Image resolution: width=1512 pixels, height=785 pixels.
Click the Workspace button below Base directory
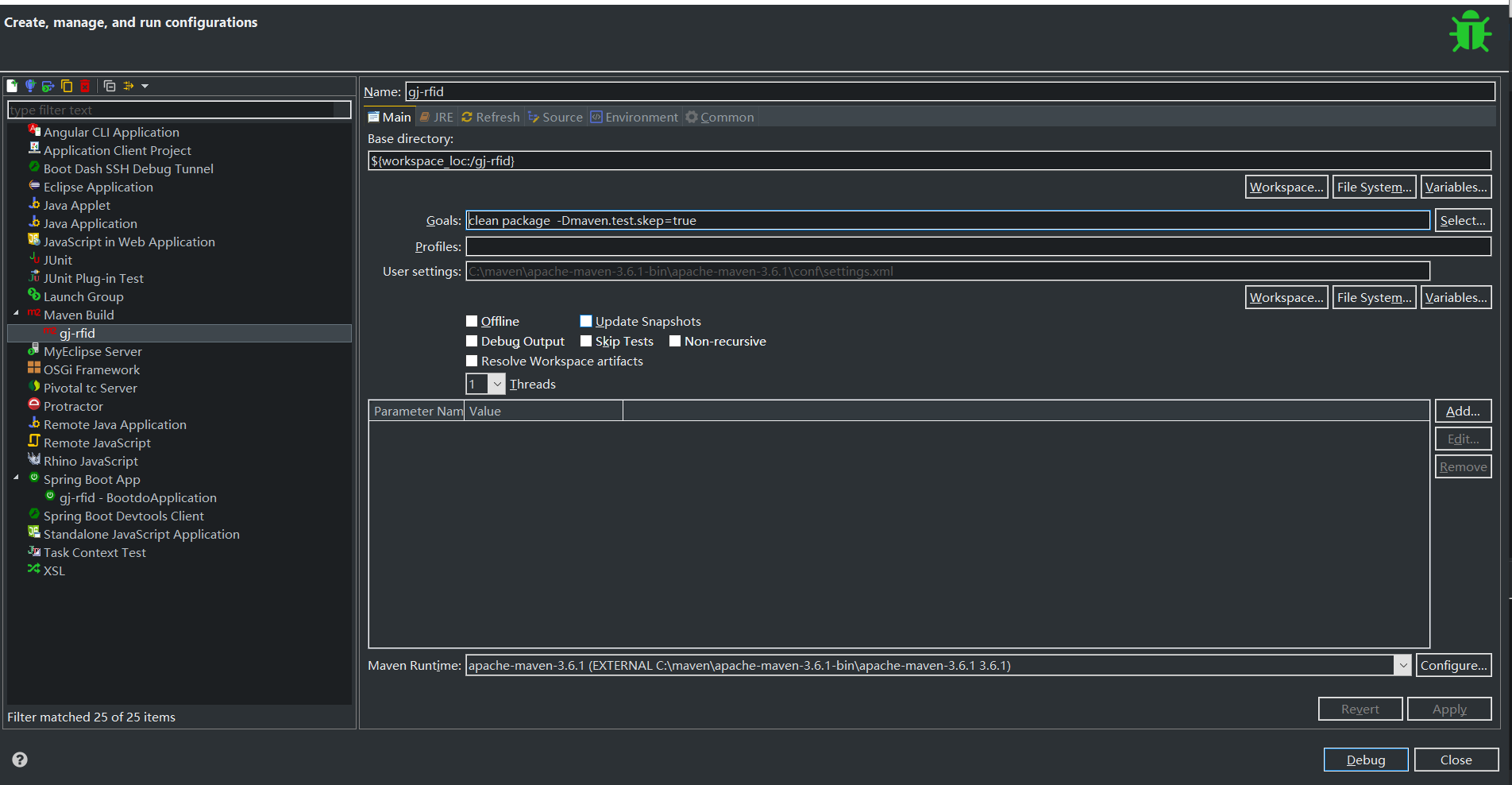point(1286,187)
